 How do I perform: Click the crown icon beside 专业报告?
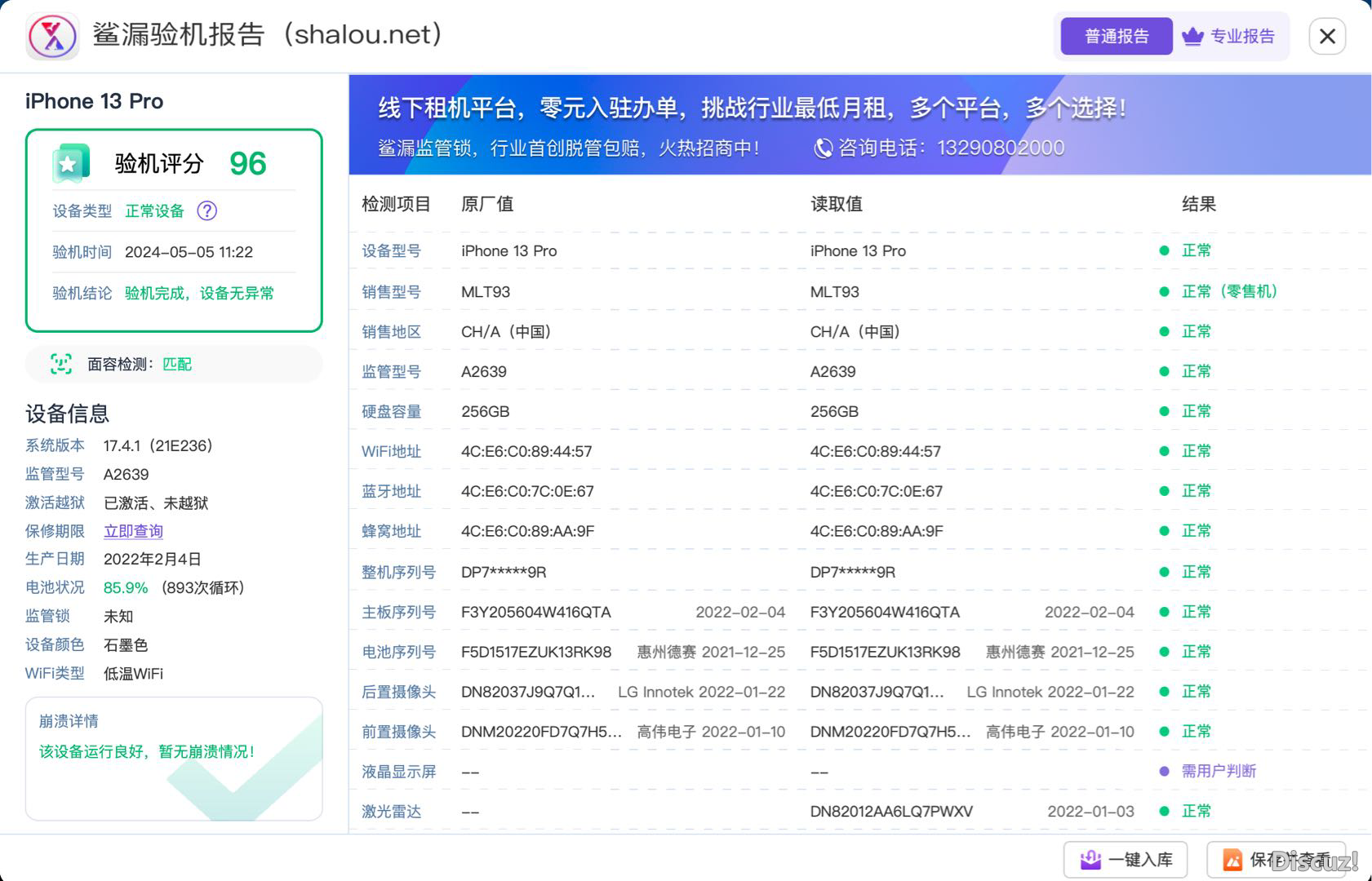coord(1192,36)
